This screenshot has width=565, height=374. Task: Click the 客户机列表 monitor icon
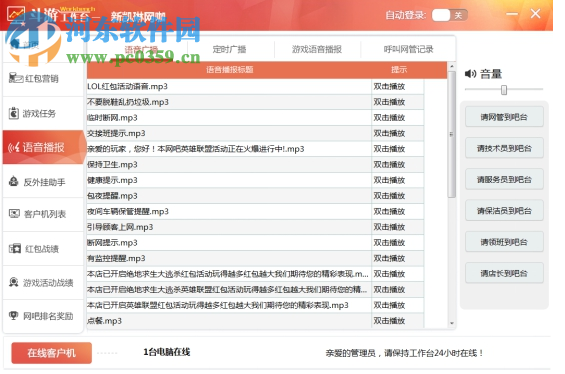[14, 214]
